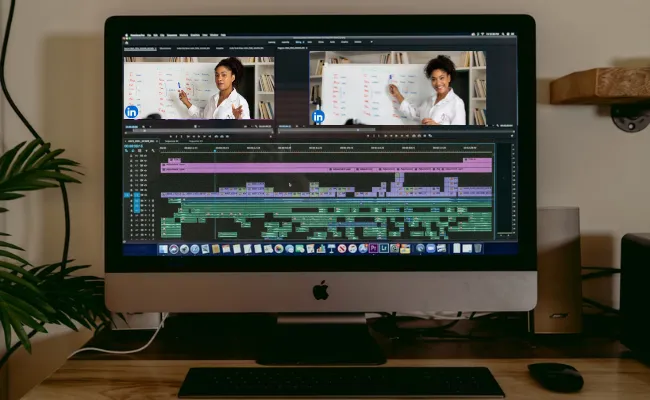Switch to the Assembly workspace
Image resolution: width=650 pixels, height=400 pixels.
(x=285, y=42)
